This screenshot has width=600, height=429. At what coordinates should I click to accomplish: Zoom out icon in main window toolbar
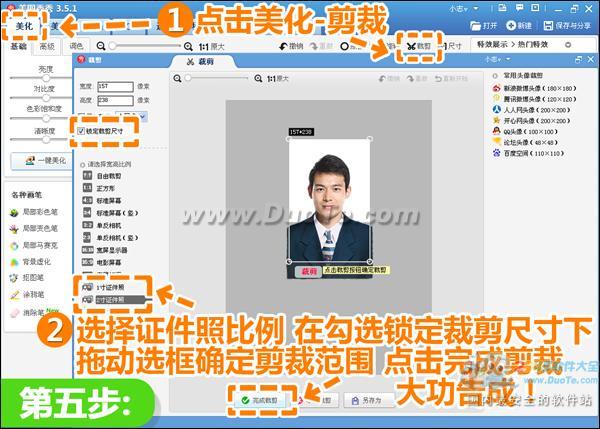tap(101, 46)
